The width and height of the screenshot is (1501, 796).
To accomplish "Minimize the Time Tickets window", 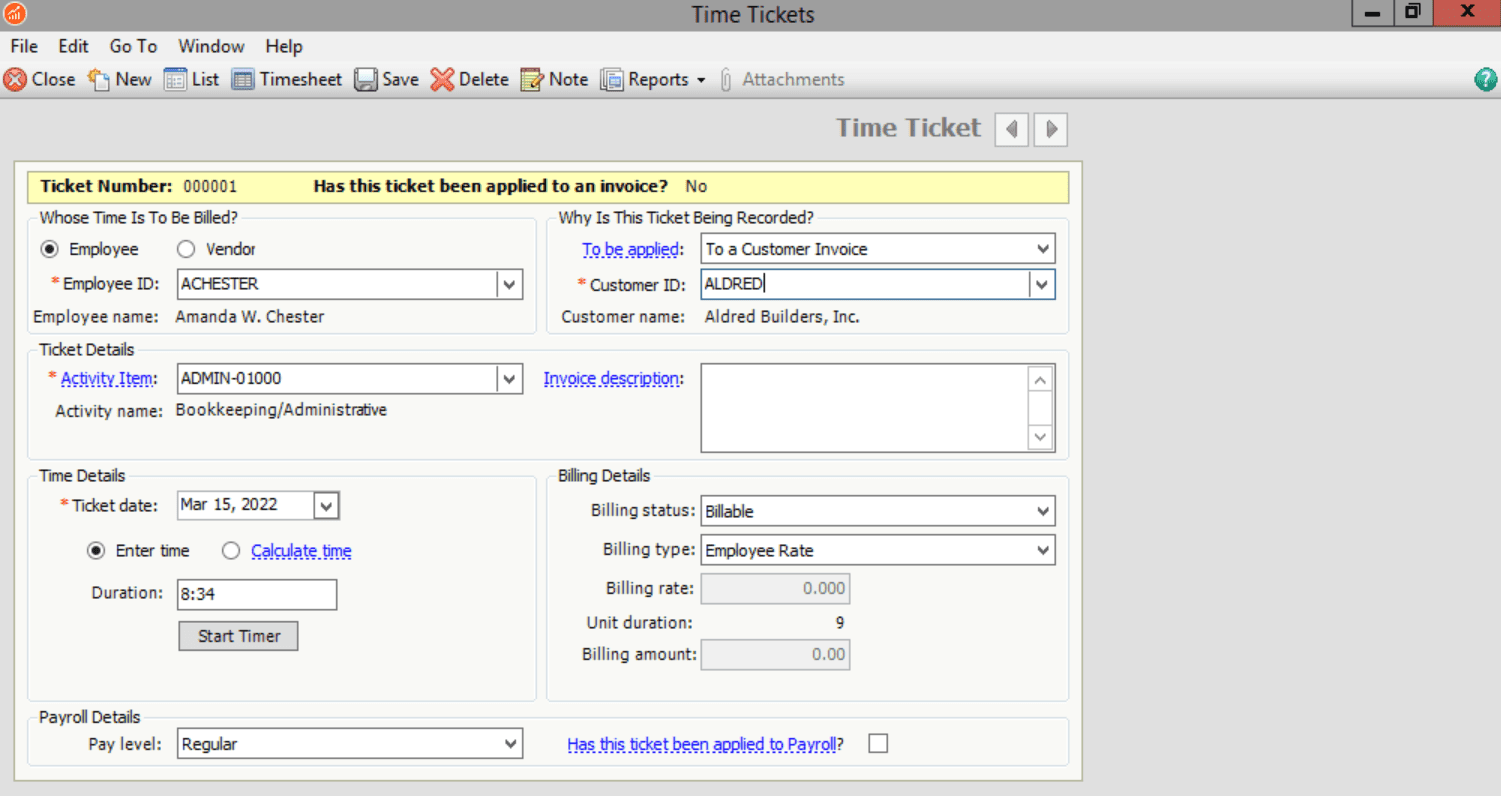I will click(x=1373, y=12).
